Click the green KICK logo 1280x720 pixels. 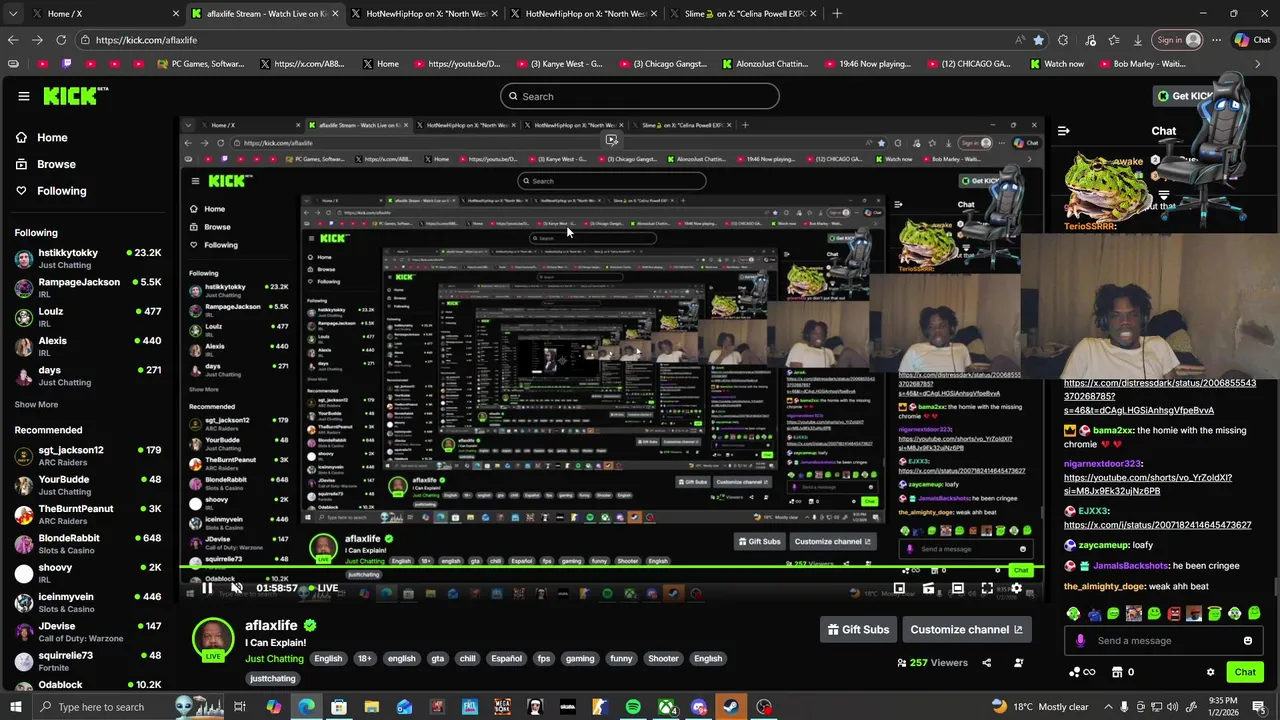point(74,96)
